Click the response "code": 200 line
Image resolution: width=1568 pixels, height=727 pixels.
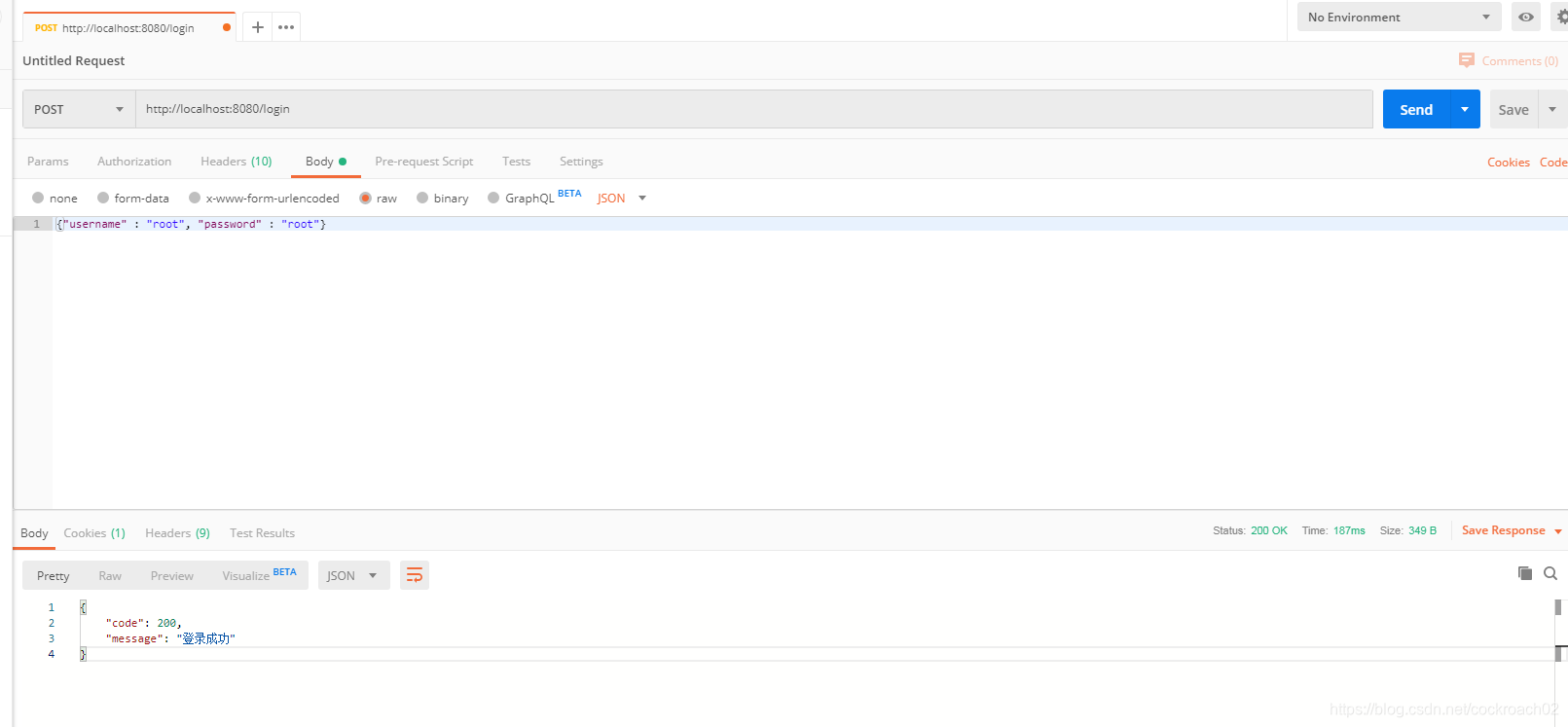pos(143,623)
